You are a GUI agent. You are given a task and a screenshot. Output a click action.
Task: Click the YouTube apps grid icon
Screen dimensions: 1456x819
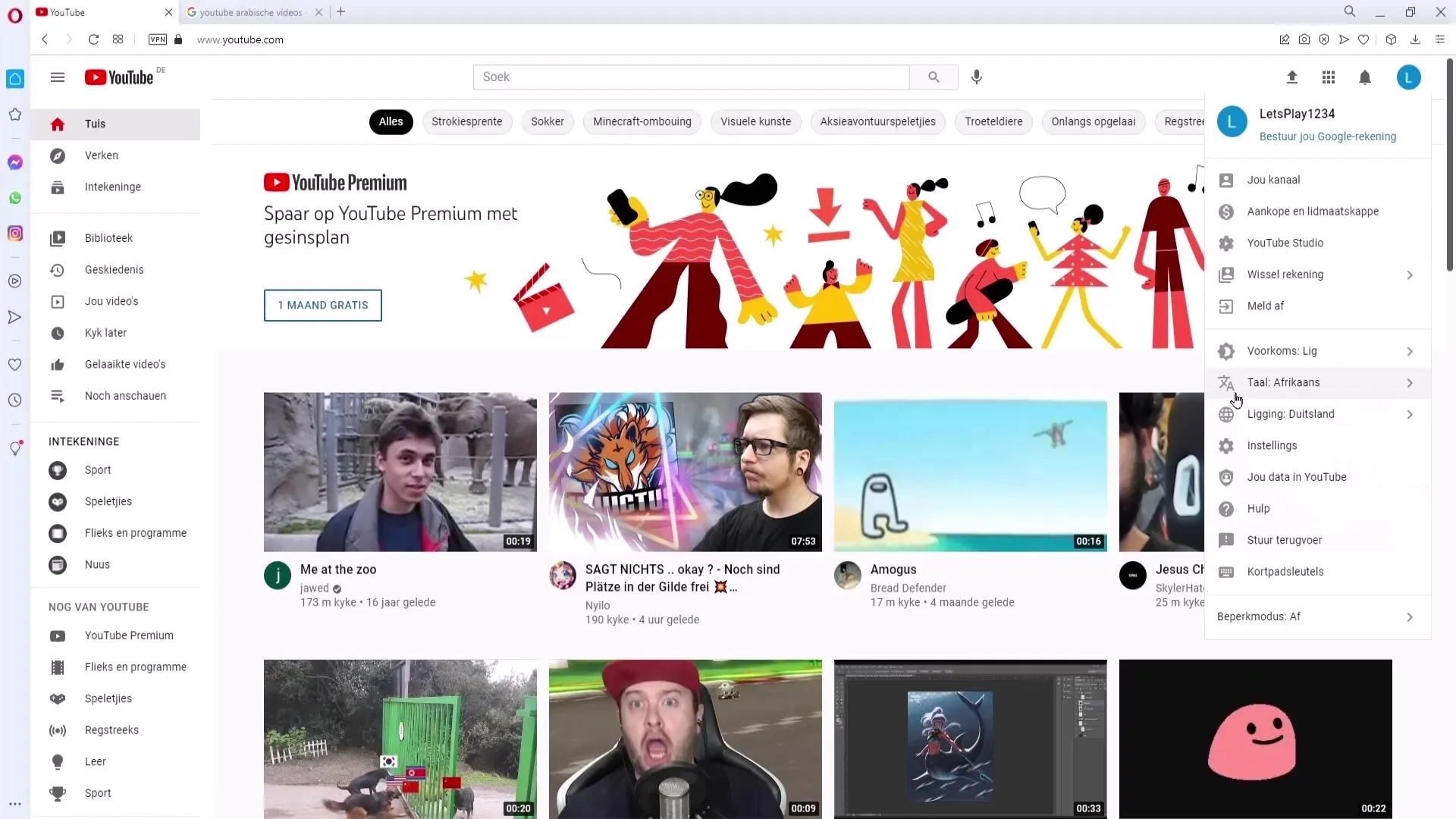(1328, 77)
